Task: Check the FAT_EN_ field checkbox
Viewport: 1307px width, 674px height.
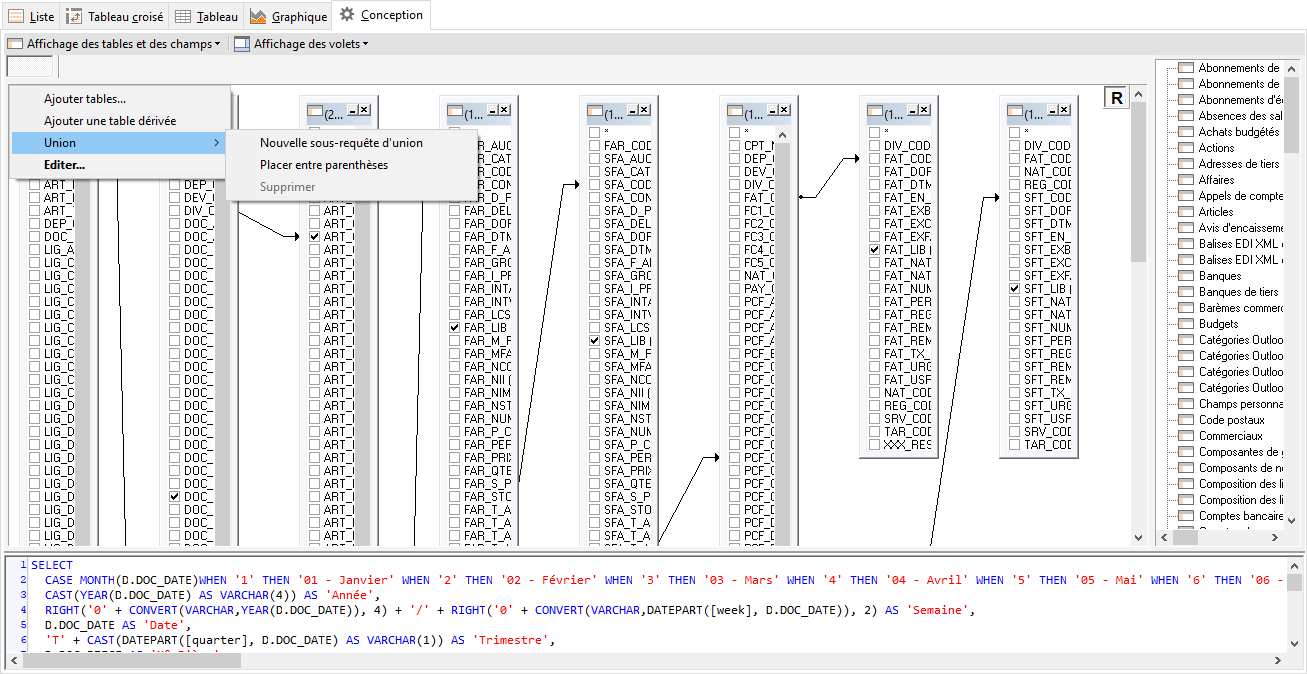Action: pyautogui.click(x=875, y=197)
